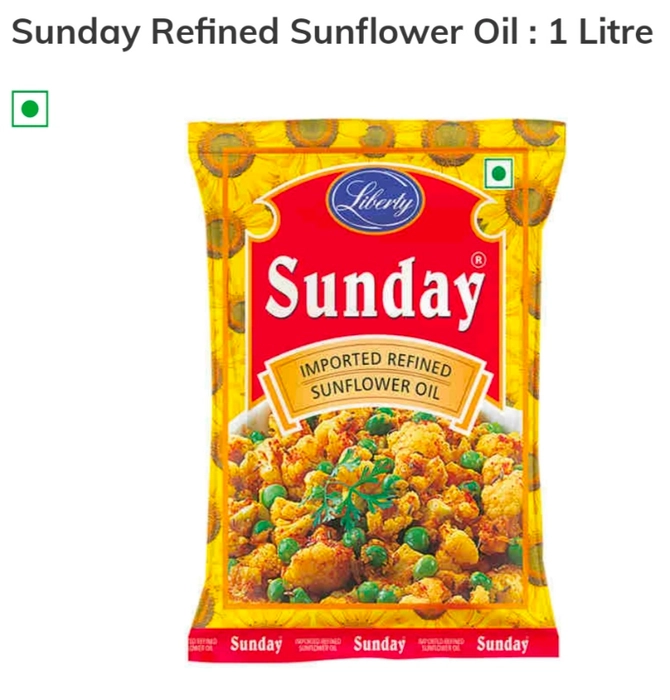Click the Imported Refined Sunflower Oil banner
670x700 pixels.
coord(375,377)
